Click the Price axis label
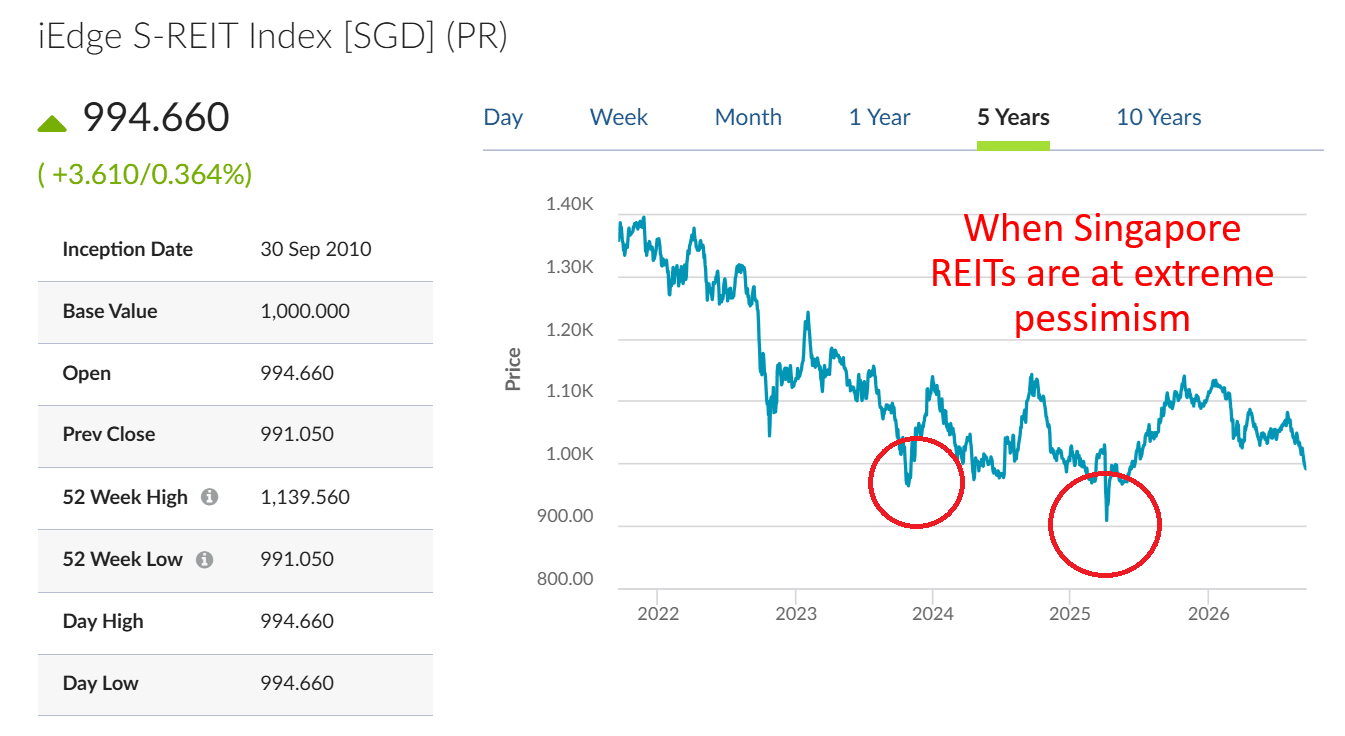 pyautogui.click(x=514, y=369)
